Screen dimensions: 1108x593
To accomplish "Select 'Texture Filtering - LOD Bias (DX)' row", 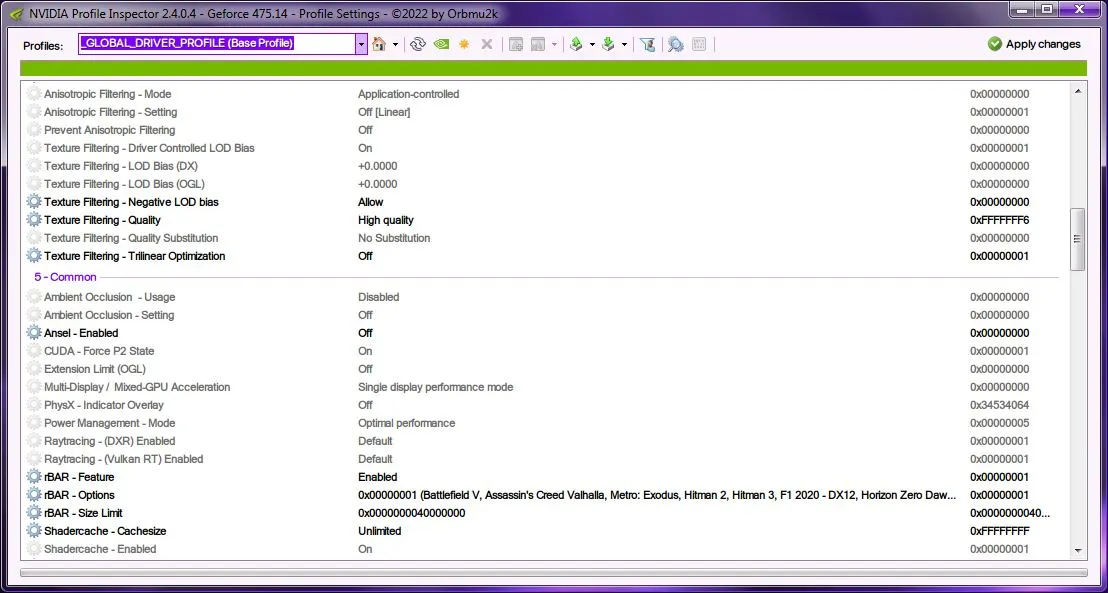I will 542,166.
